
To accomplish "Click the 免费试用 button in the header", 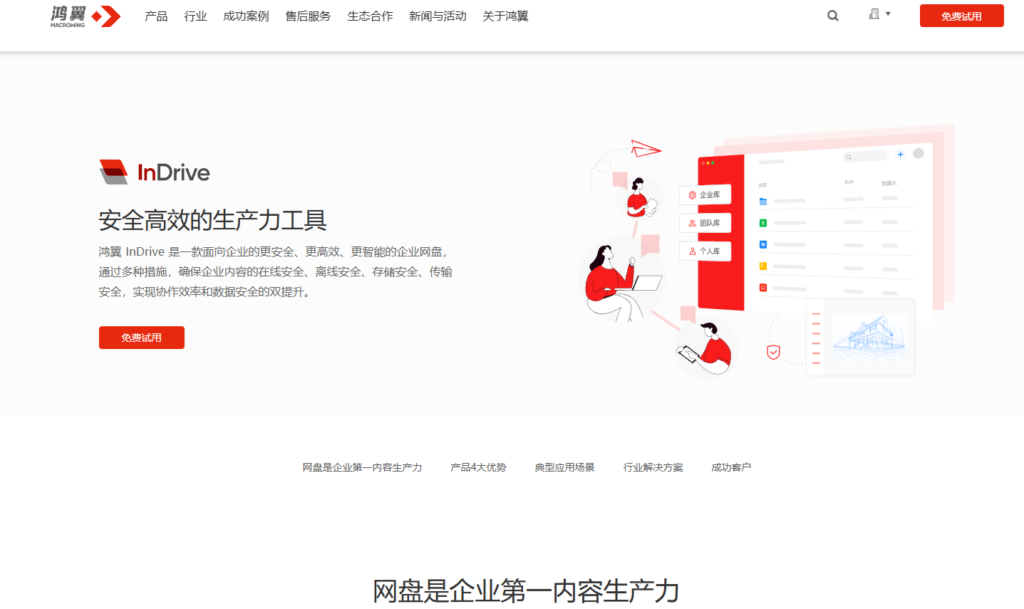I will click(x=961, y=16).
